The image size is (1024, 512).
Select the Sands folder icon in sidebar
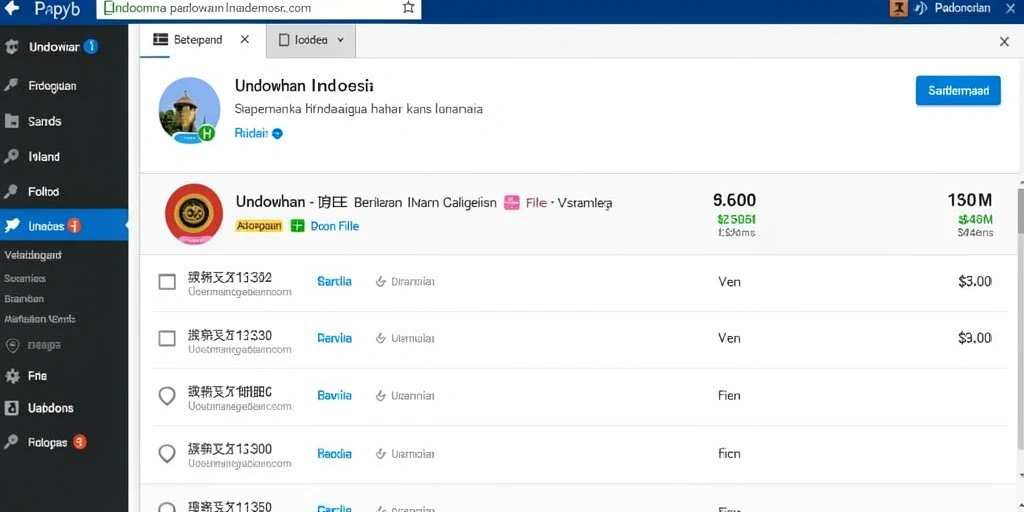[11, 121]
